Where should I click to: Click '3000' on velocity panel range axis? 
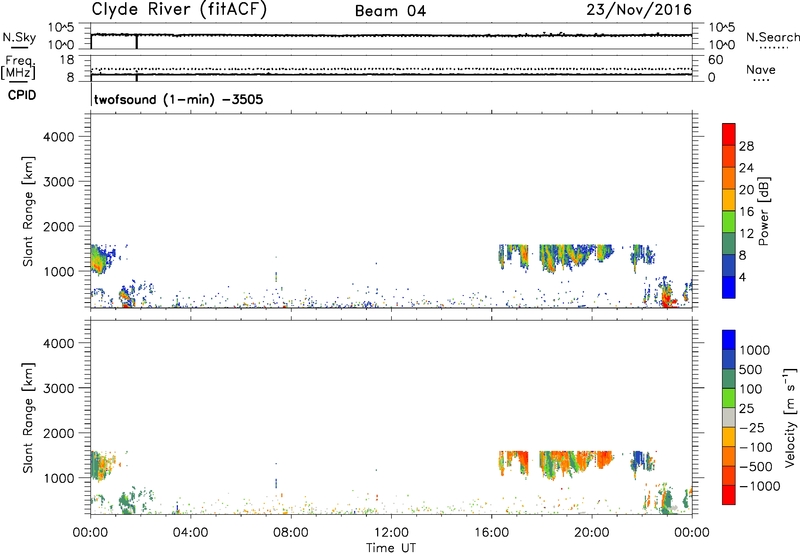coord(59,388)
